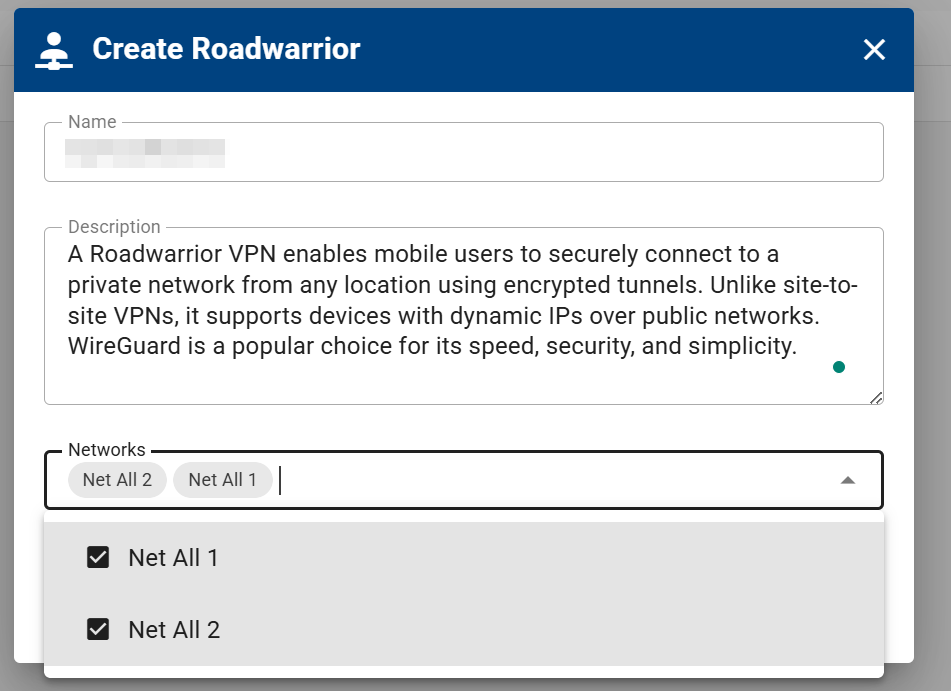The width and height of the screenshot is (951, 691).
Task: Click the Net All 2 chip in Networks
Action: coord(116,480)
